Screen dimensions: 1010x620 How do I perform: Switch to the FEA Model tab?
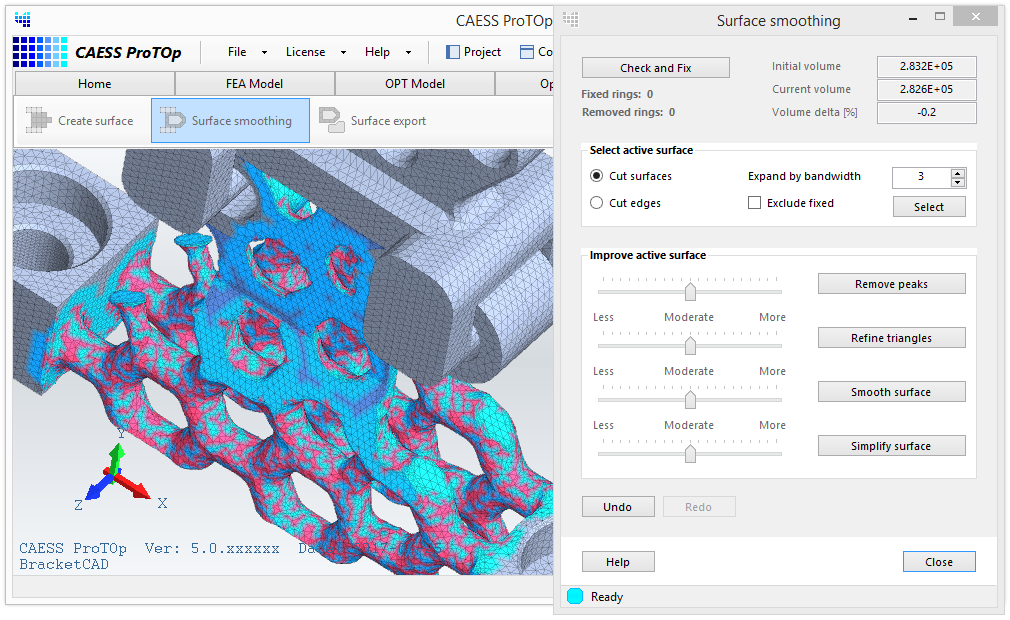(254, 84)
